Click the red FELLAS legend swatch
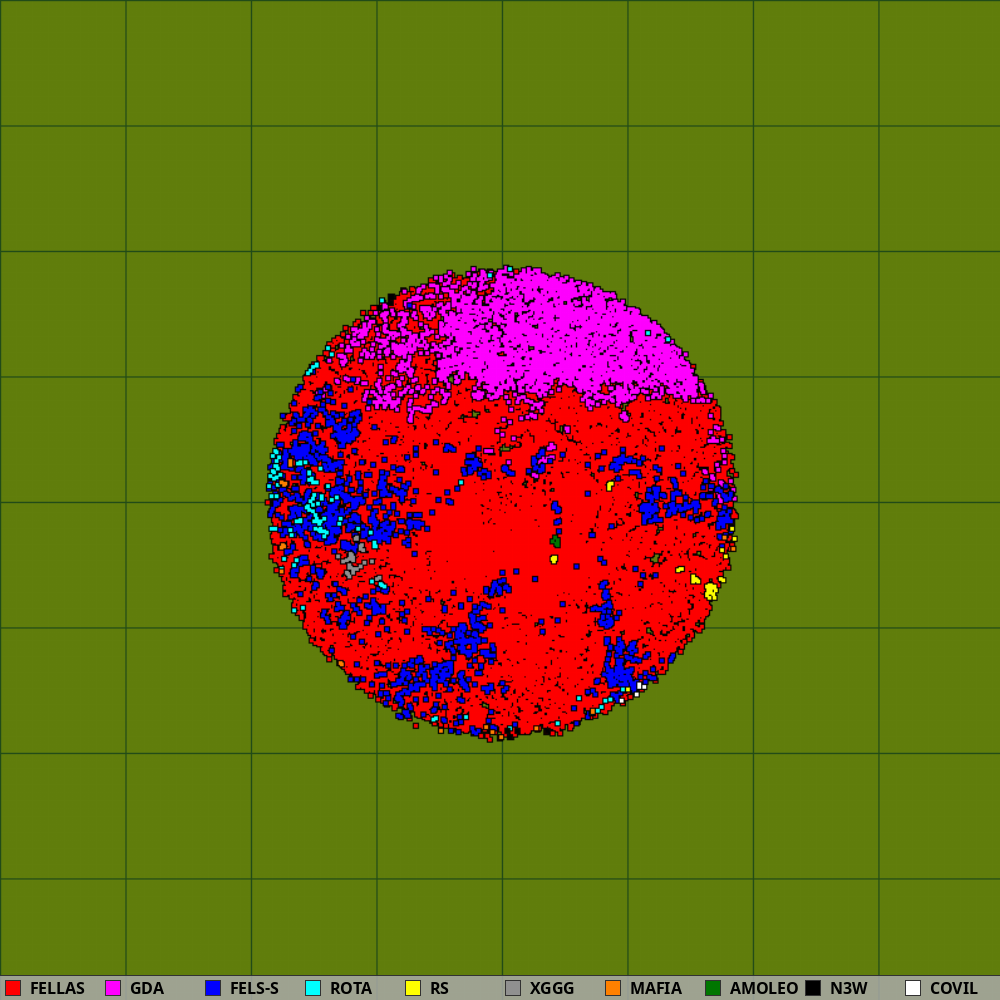The width and height of the screenshot is (1000, 1000). point(13,988)
